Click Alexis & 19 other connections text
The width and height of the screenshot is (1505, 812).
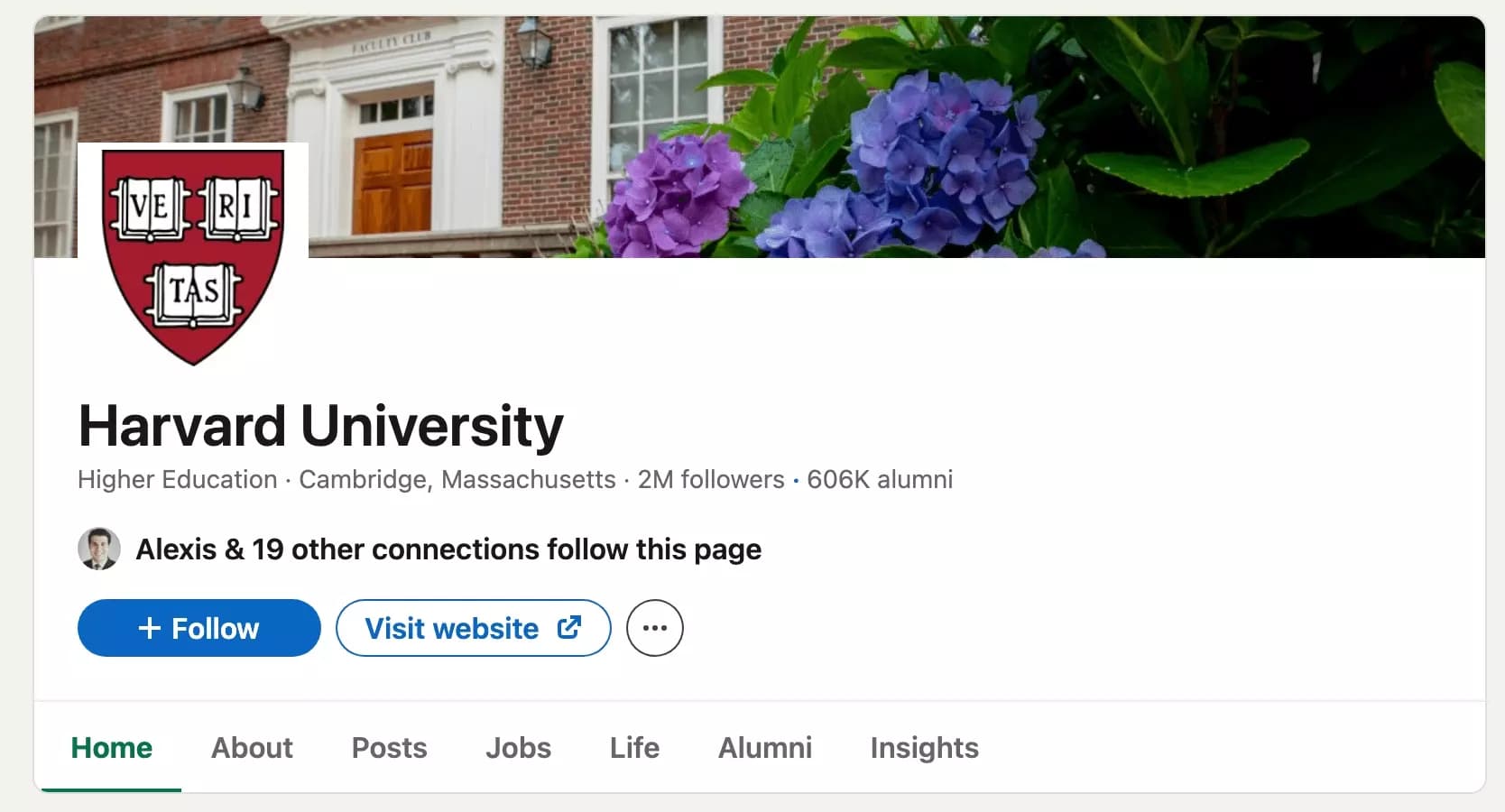(448, 548)
